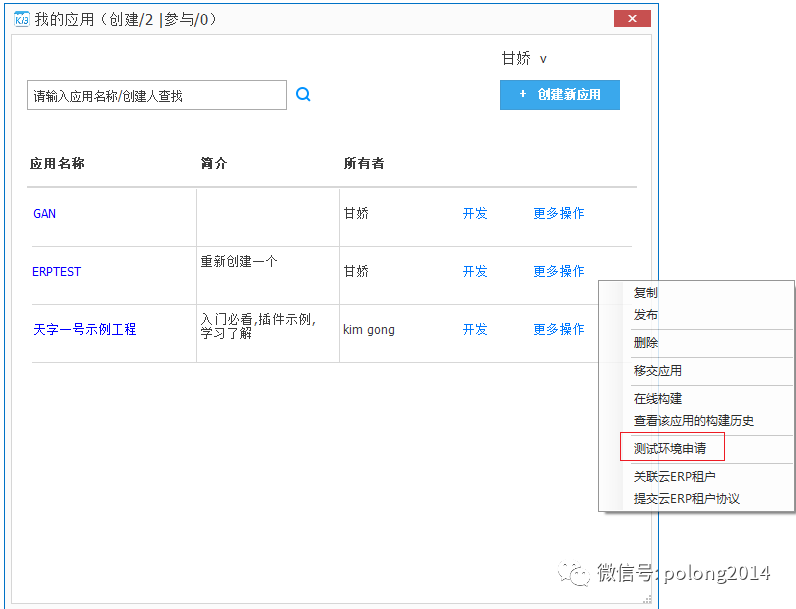Close the 我的应用 window
The image size is (796, 609).
(632, 19)
